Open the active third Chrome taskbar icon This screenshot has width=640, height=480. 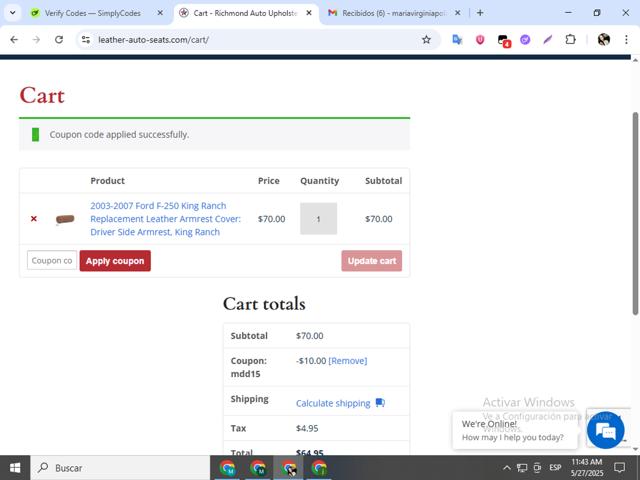[x=289, y=468]
